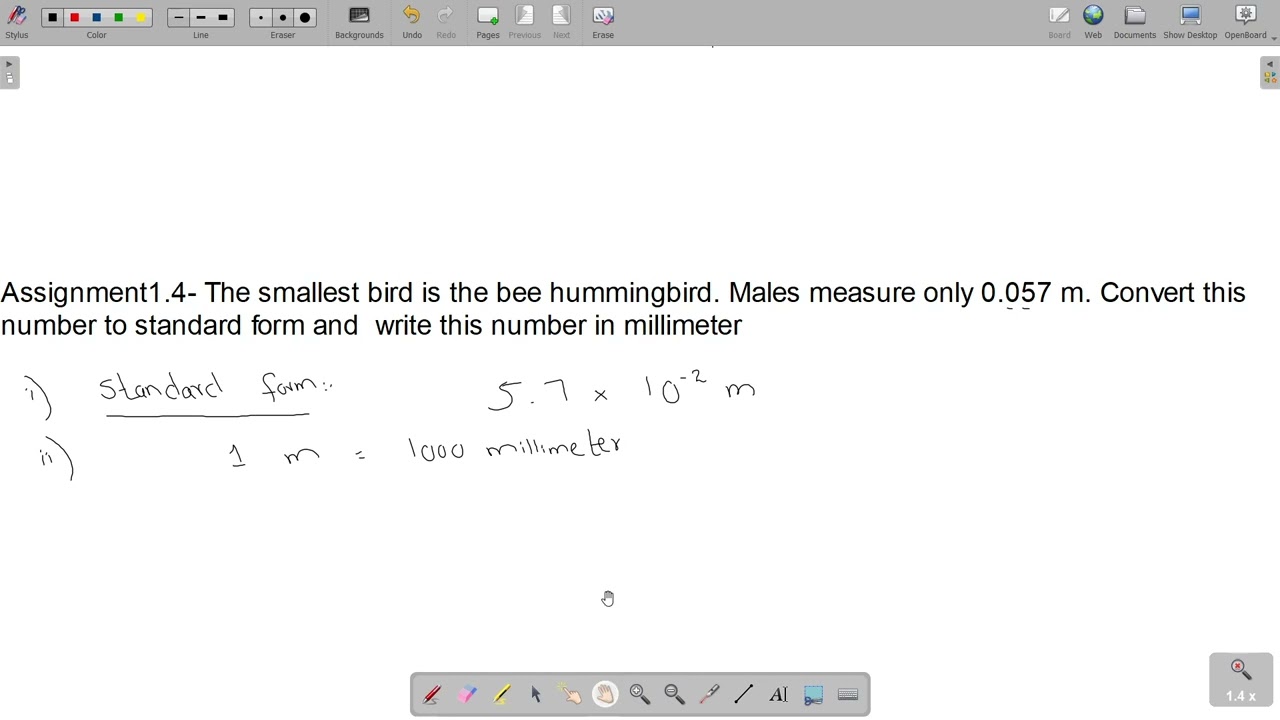Select the scroll page hand tool
Viewport: 1280px width, 720px height.
coord(605,695)
